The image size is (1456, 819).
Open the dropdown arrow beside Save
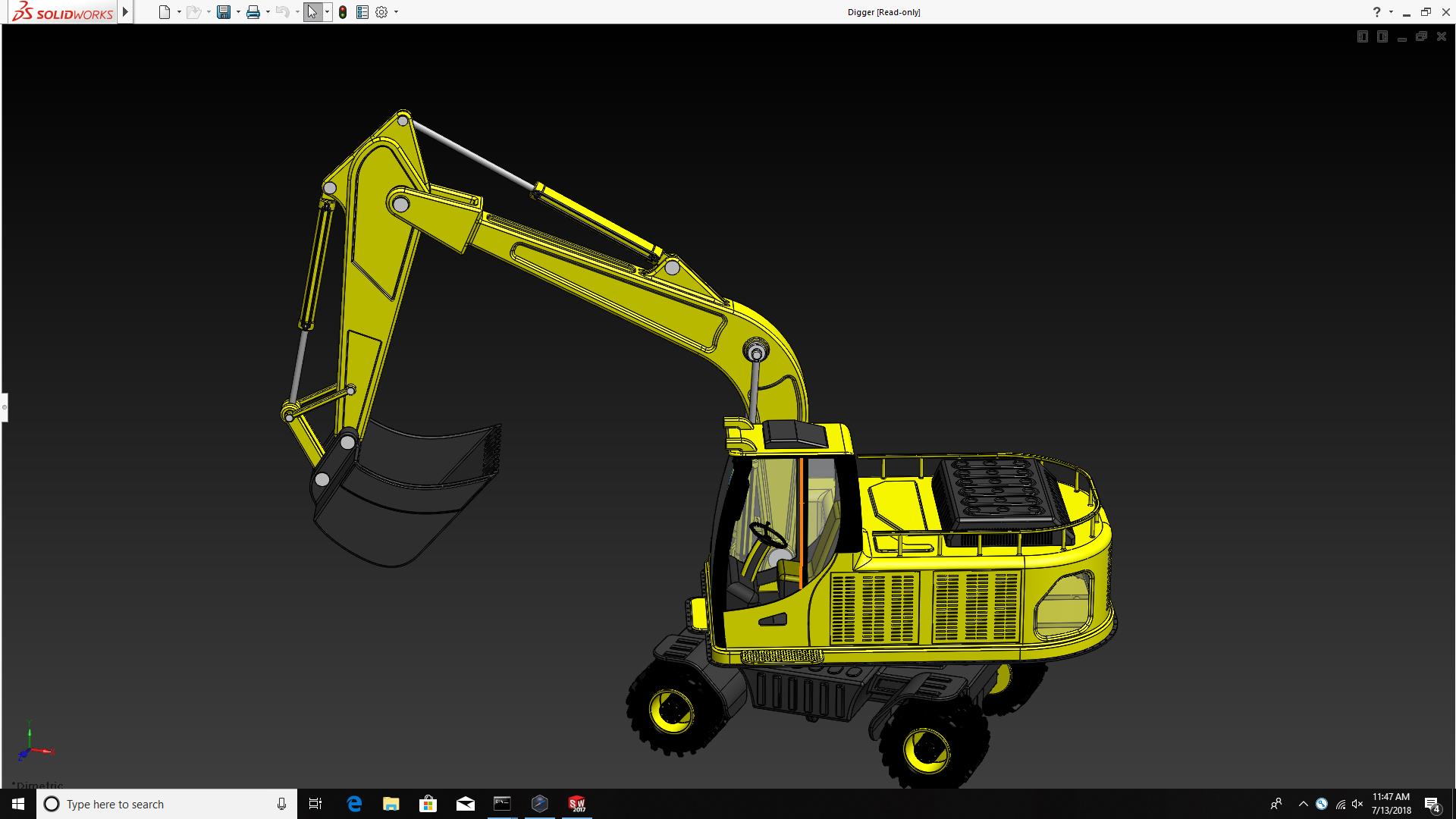[x=238, y=12]
